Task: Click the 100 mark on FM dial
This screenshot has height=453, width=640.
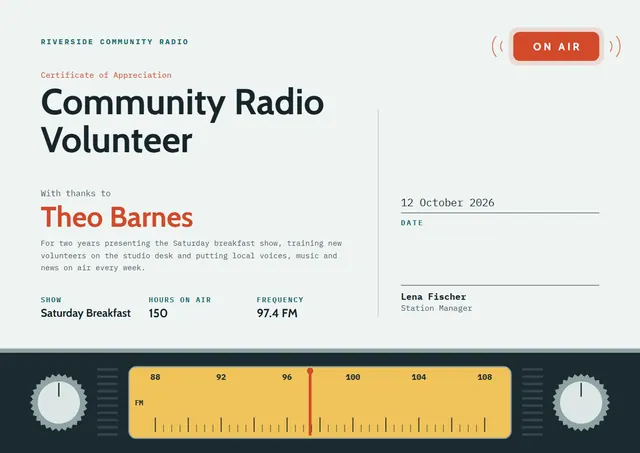Action: point(353,377)
